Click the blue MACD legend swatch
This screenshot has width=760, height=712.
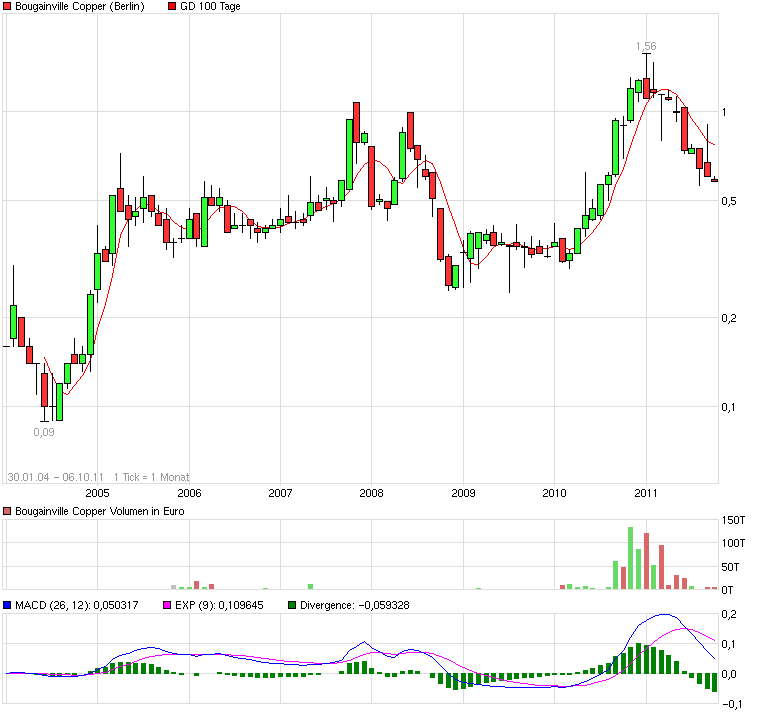tap(7, 605)
